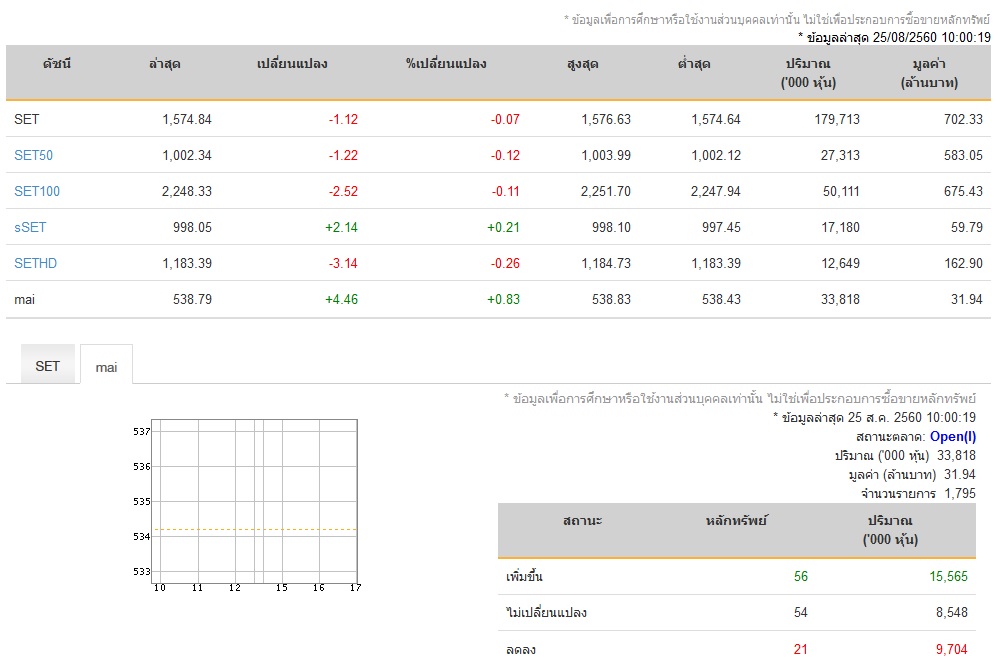Image resolution: width=1003 pixels, height=666 pixels.
Task: Select SET100 last value 2,248.33
Action: pyautogui.click(x=187, y=191)
